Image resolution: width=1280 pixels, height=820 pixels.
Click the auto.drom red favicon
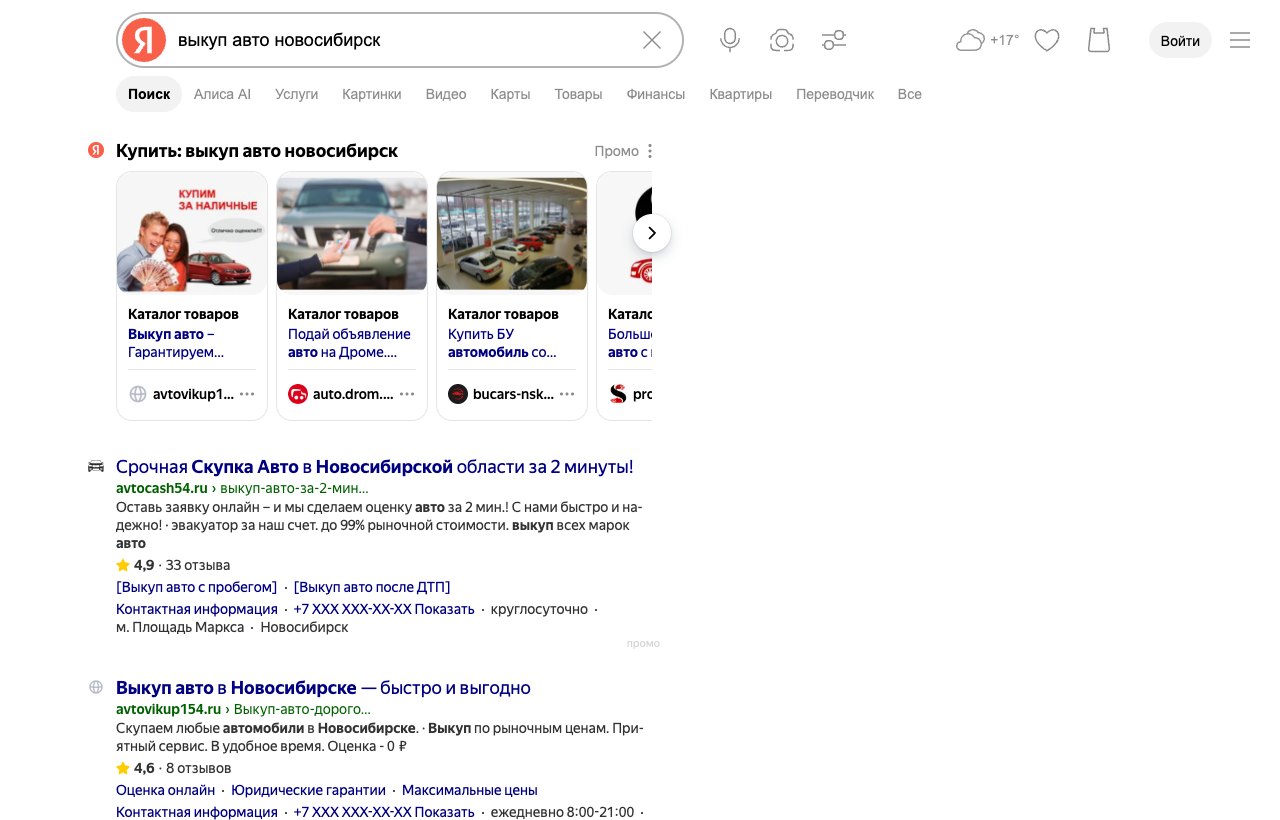tap(298, 394)
